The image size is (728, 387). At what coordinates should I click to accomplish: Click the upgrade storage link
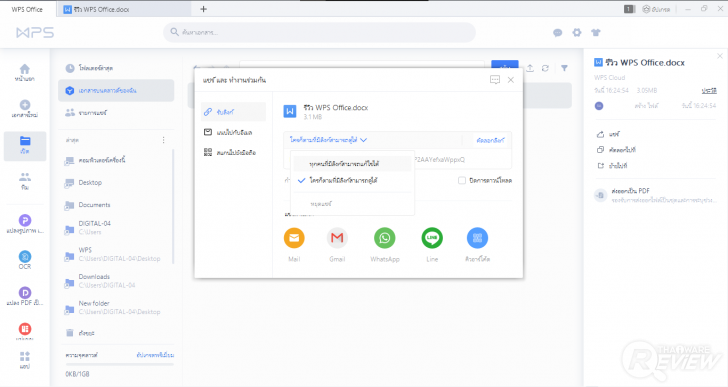pyautogui.click(x=155, y=355)
